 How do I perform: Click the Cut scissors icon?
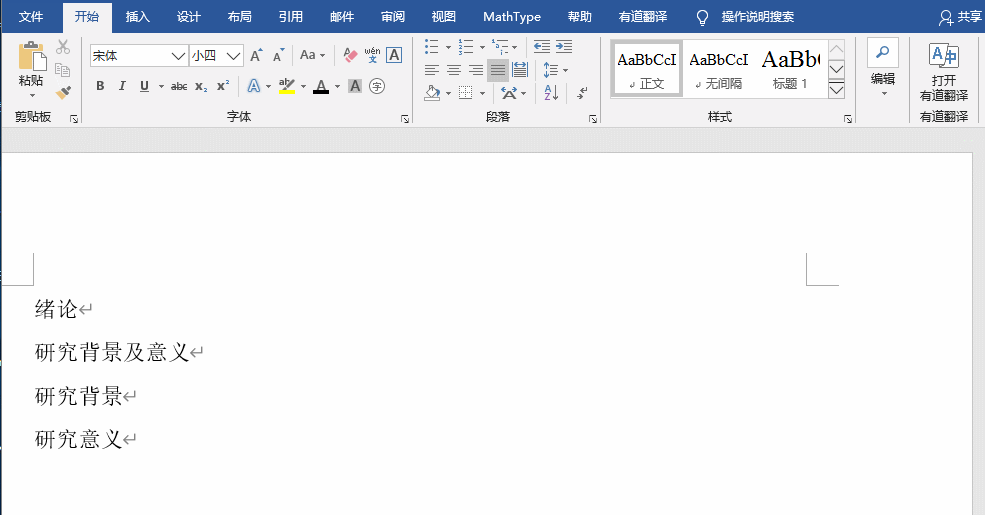tap(63, 46)
